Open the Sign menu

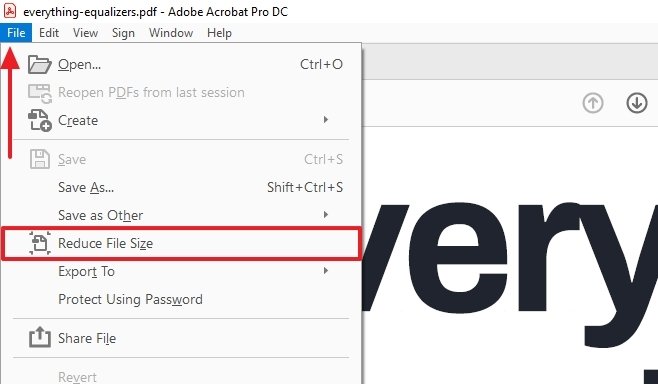pos(123,33)
